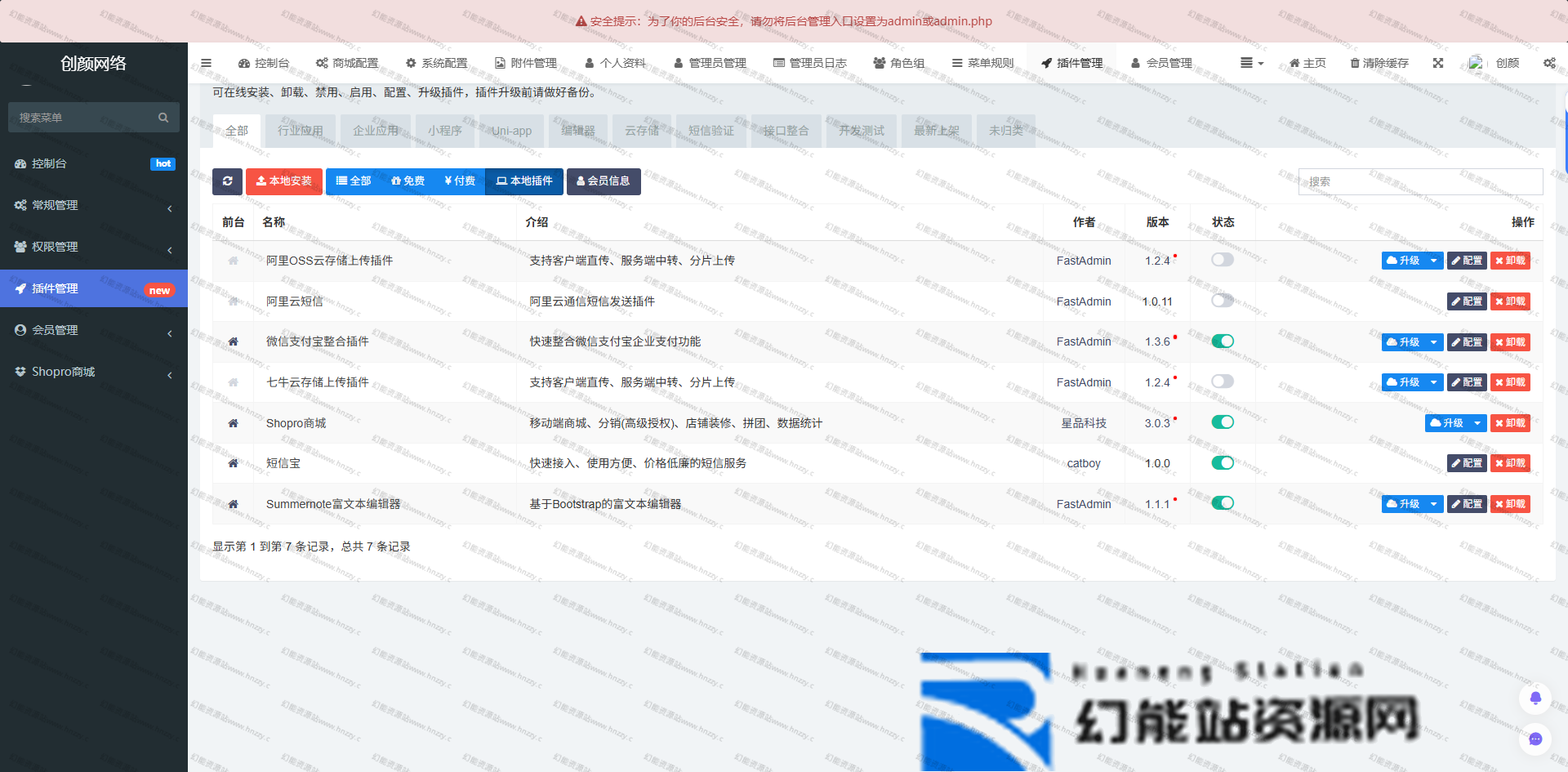1568x772 pixels.
Task: Enable the 七牛云存储上传插件 status switch
Action: tap(1223, 382)
